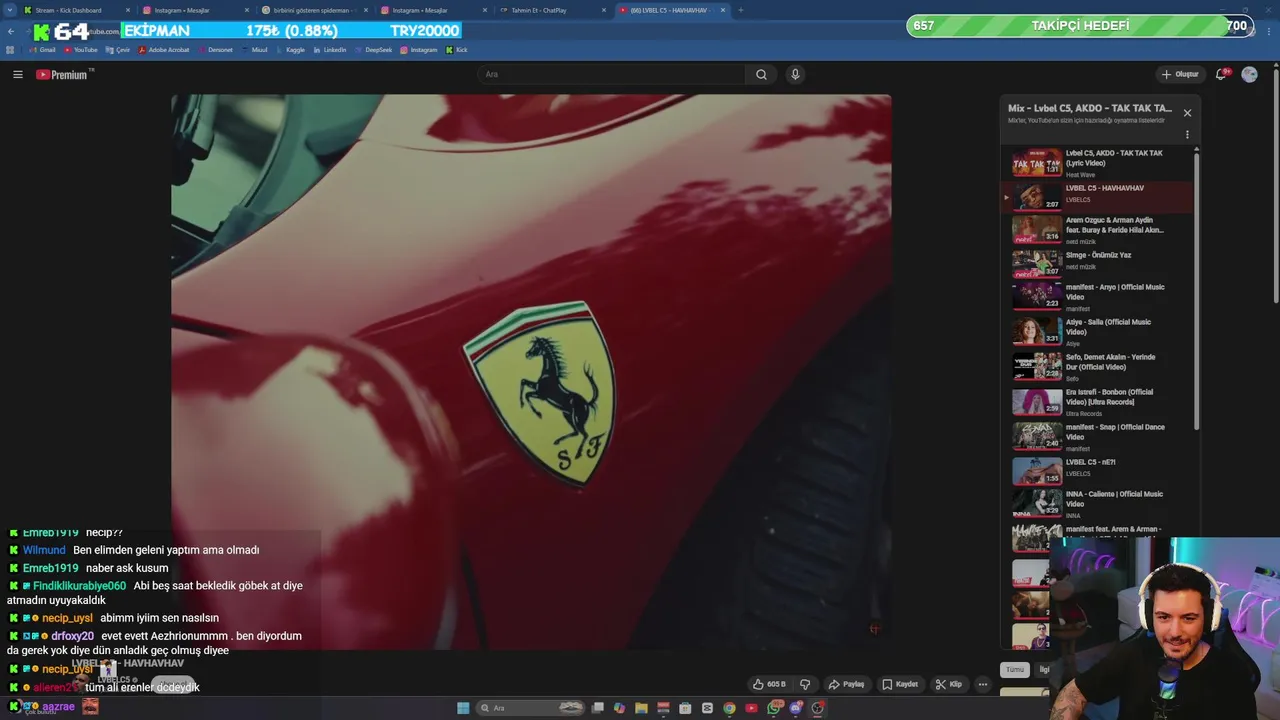The width and height of the screenshot is (1280, 720).
Task: Click the Windows taskbar Ara search box
Action: 530,708
